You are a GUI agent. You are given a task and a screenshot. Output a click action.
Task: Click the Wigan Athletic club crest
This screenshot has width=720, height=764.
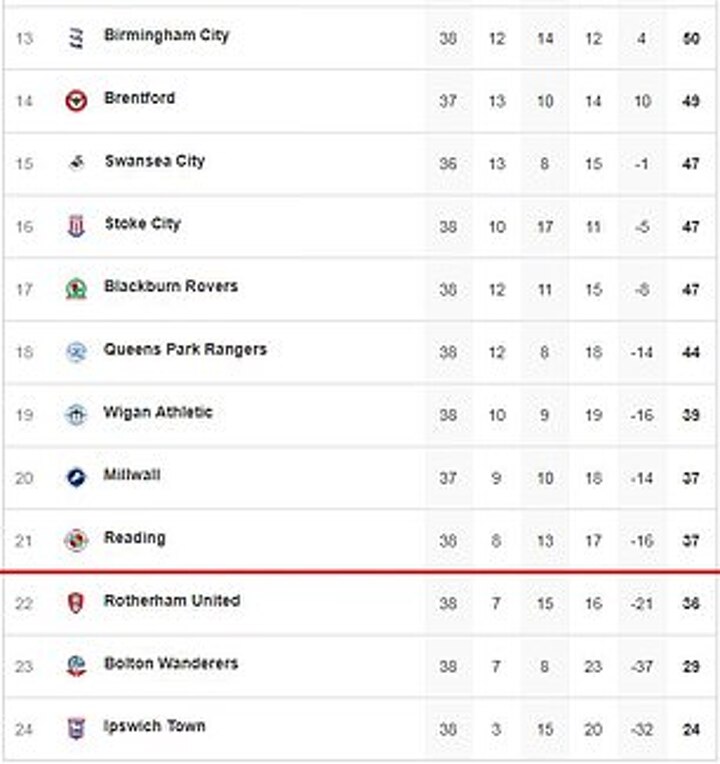click(76, 415)
